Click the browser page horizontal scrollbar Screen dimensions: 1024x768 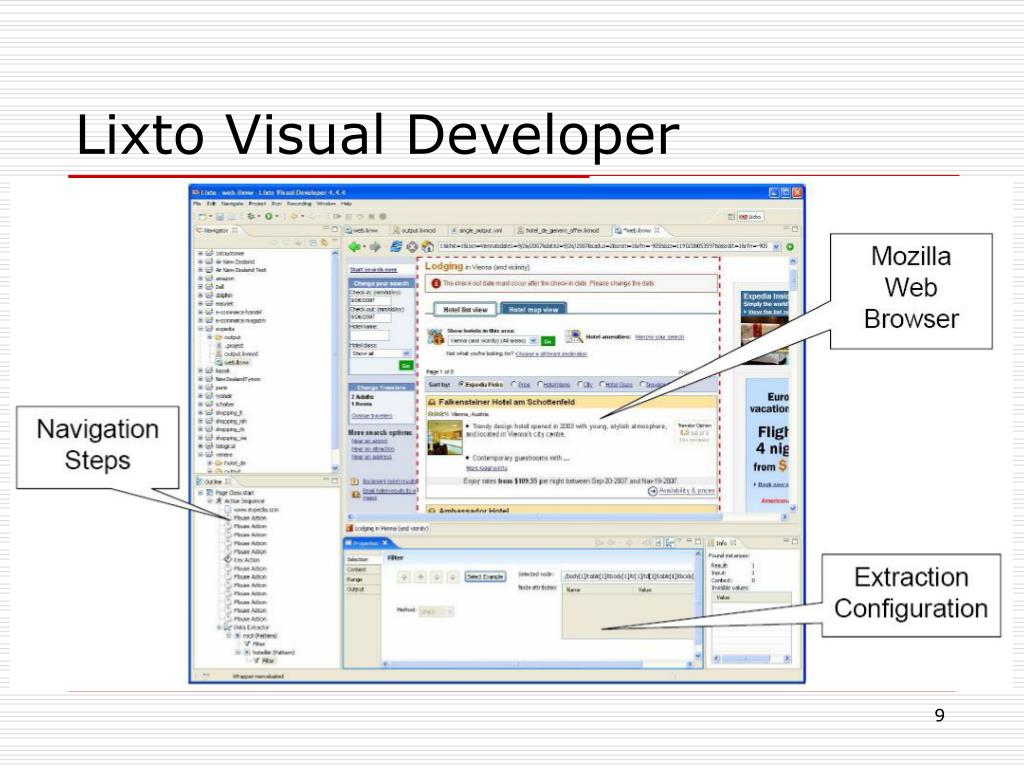pyautogui.click(x=566, y=517)
